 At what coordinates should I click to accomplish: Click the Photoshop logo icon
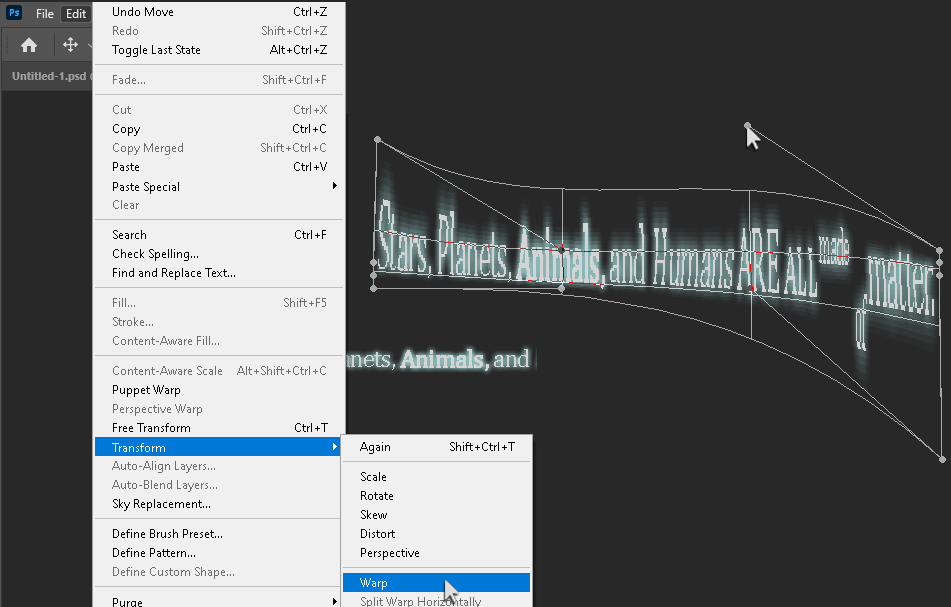(14, 14)
